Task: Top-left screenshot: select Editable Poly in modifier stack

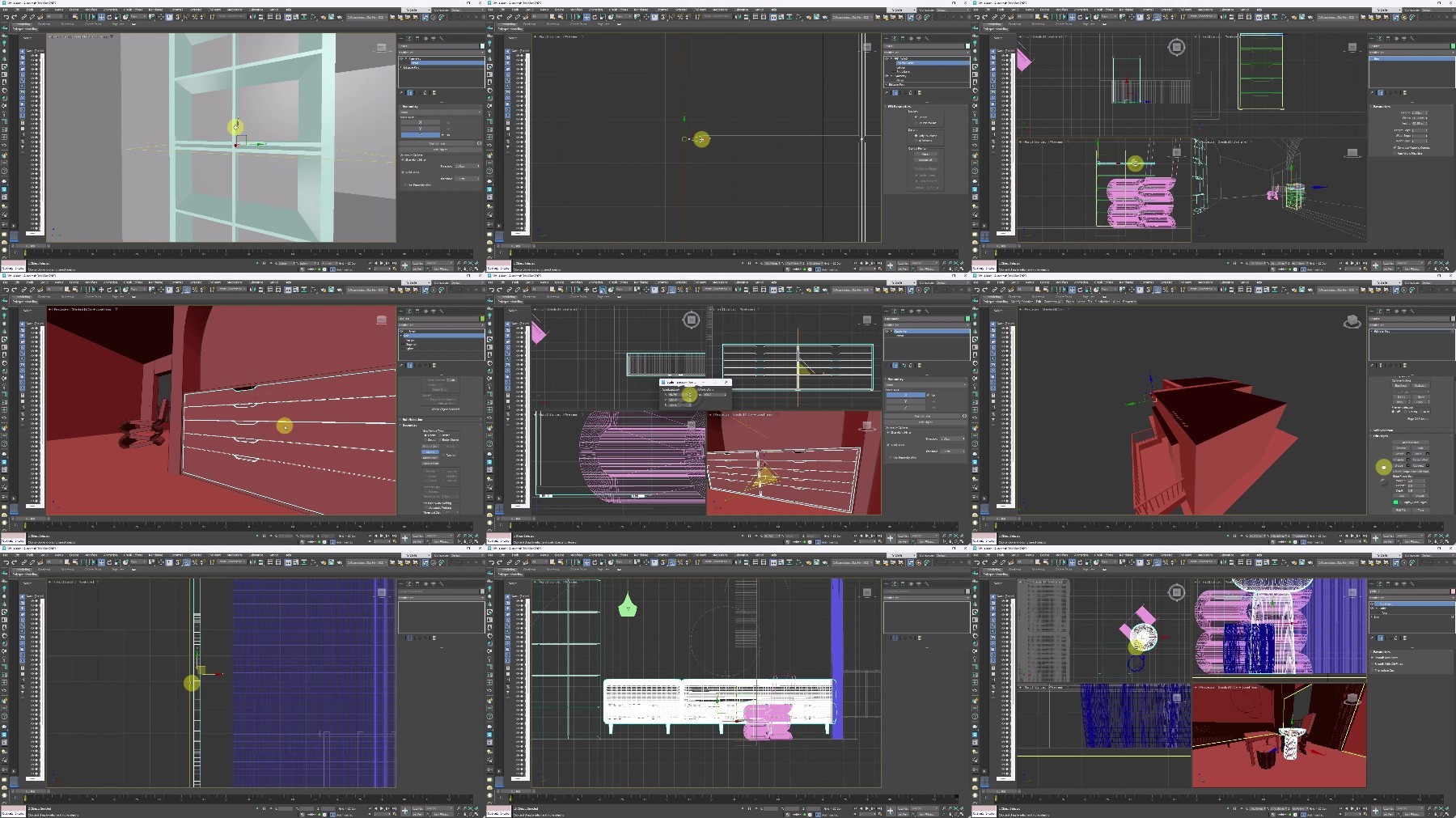Action: 411,68
